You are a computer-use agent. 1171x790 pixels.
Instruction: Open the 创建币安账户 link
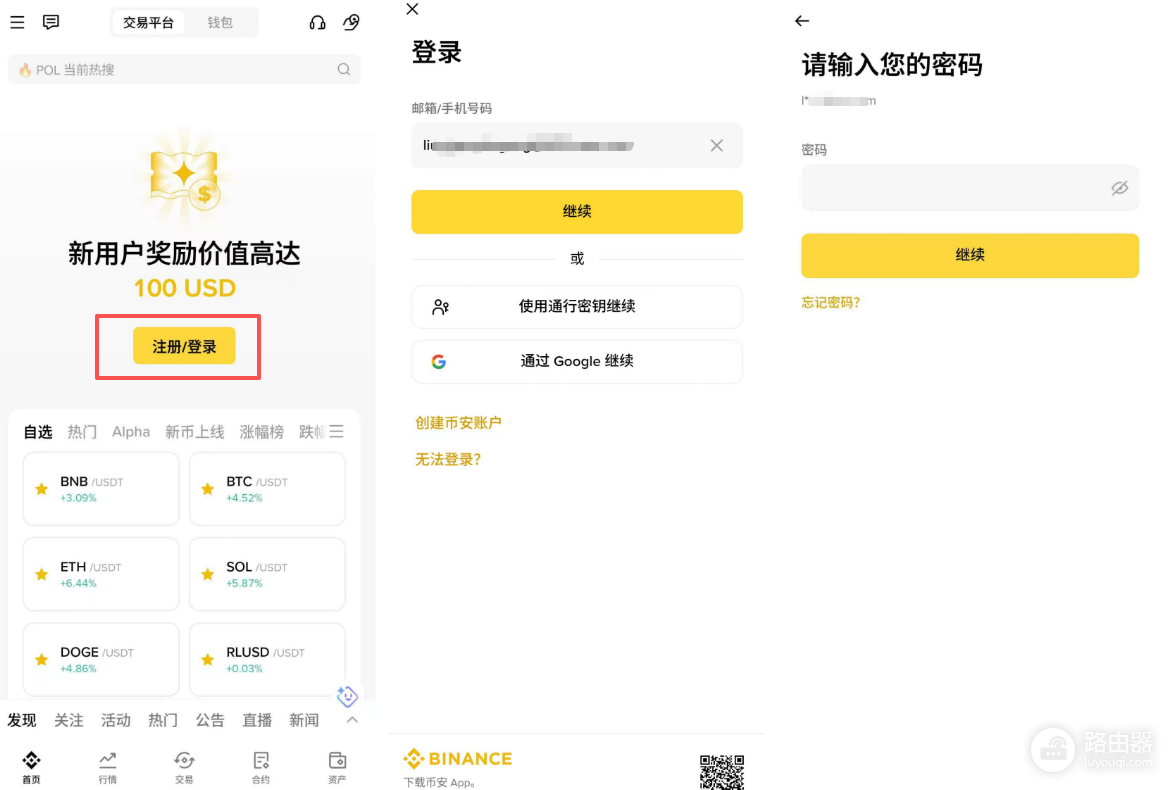click(458, 423)
